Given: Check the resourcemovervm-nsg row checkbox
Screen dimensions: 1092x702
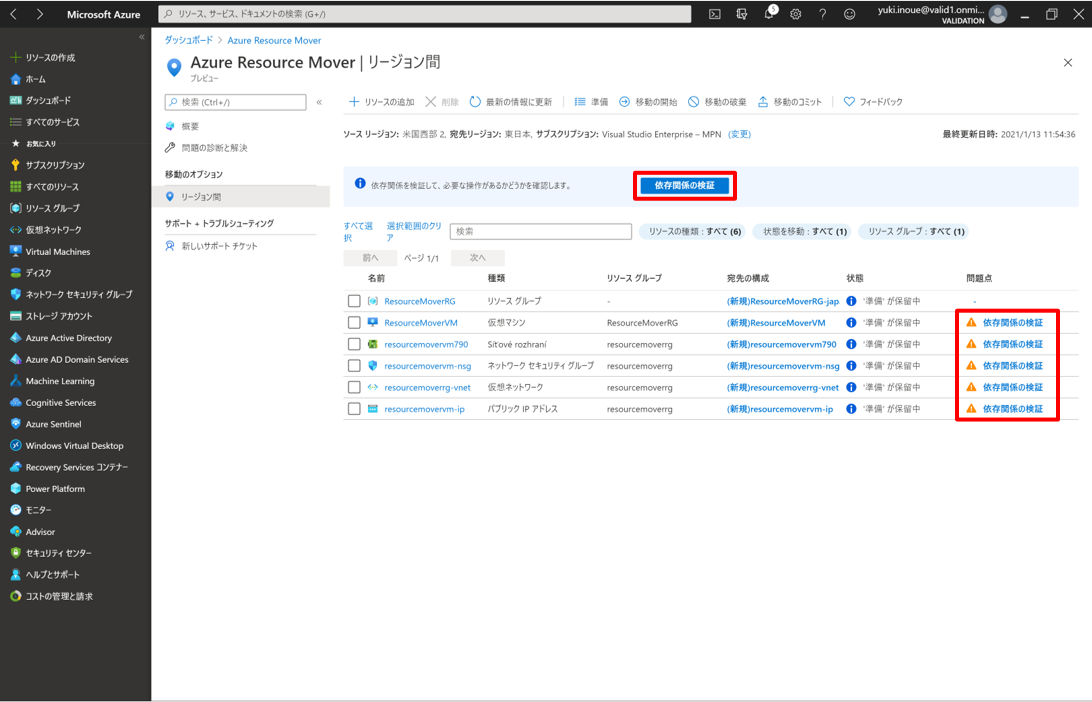Looking at the screenshot, I should point(354,366).
